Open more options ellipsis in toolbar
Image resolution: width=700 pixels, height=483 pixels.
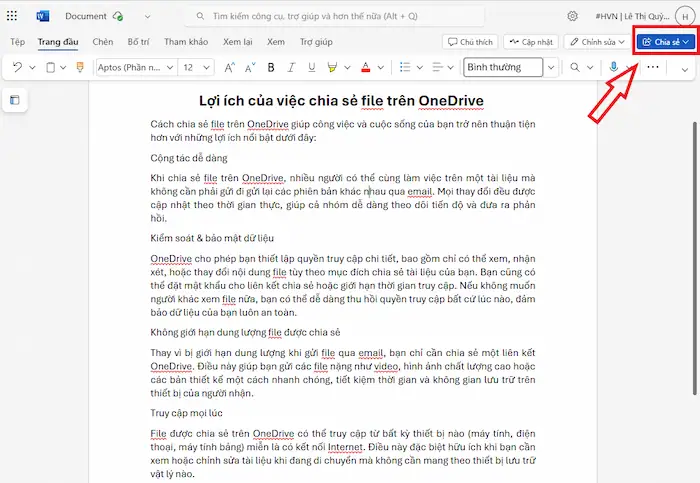(x=653, y=67)
